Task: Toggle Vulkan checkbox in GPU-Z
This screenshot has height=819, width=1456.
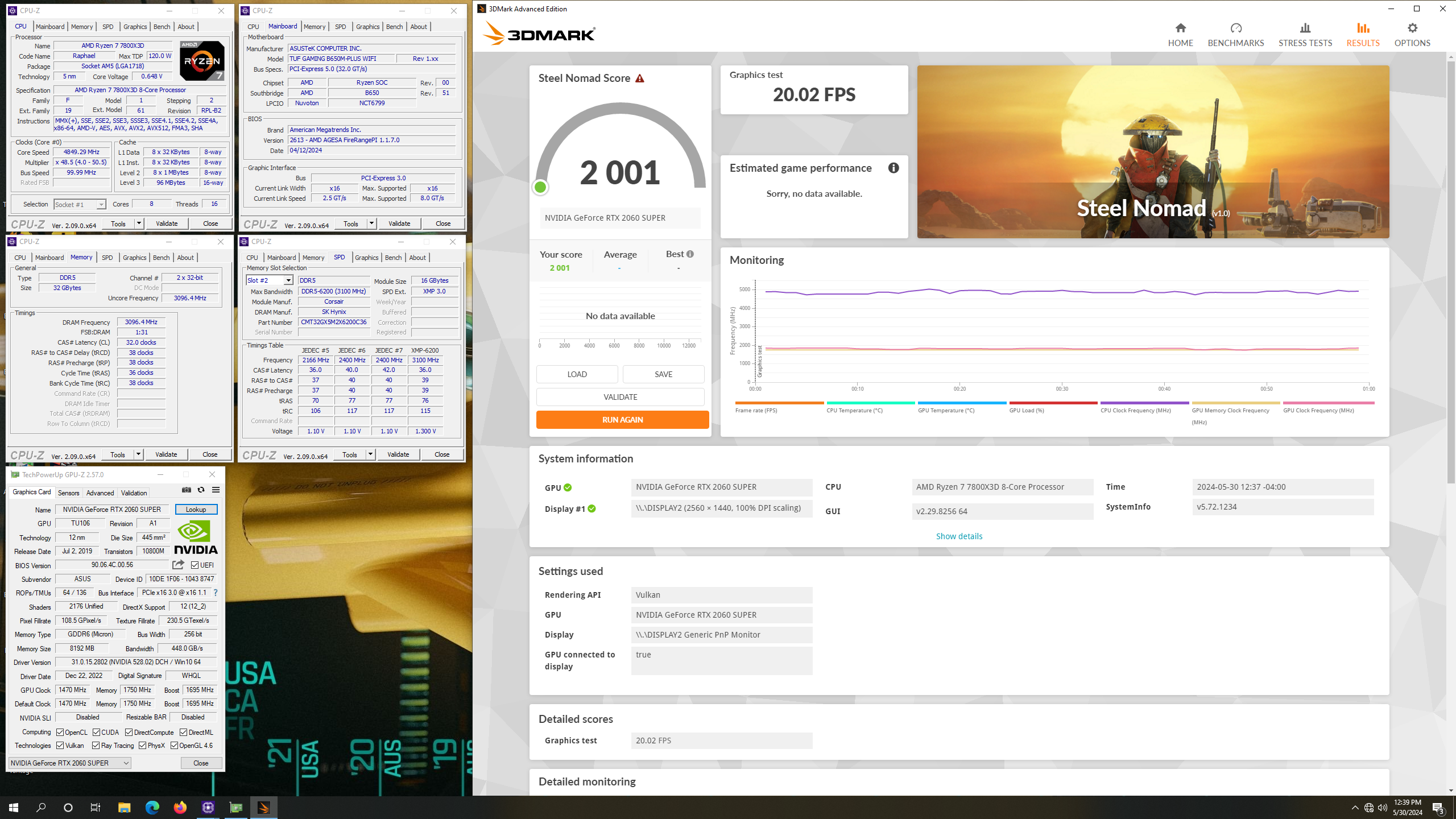Action: click(x=60, y=745)
